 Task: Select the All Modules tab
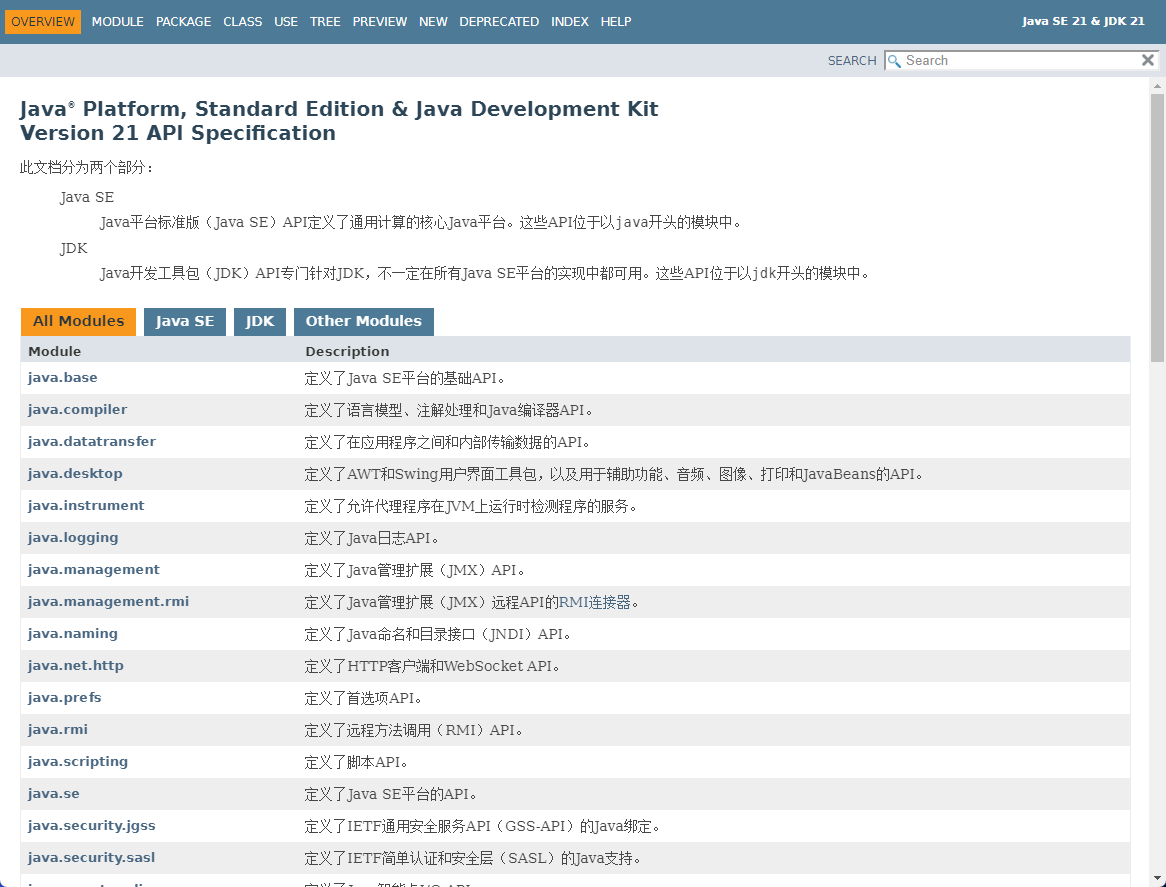(x=78, y=321)
